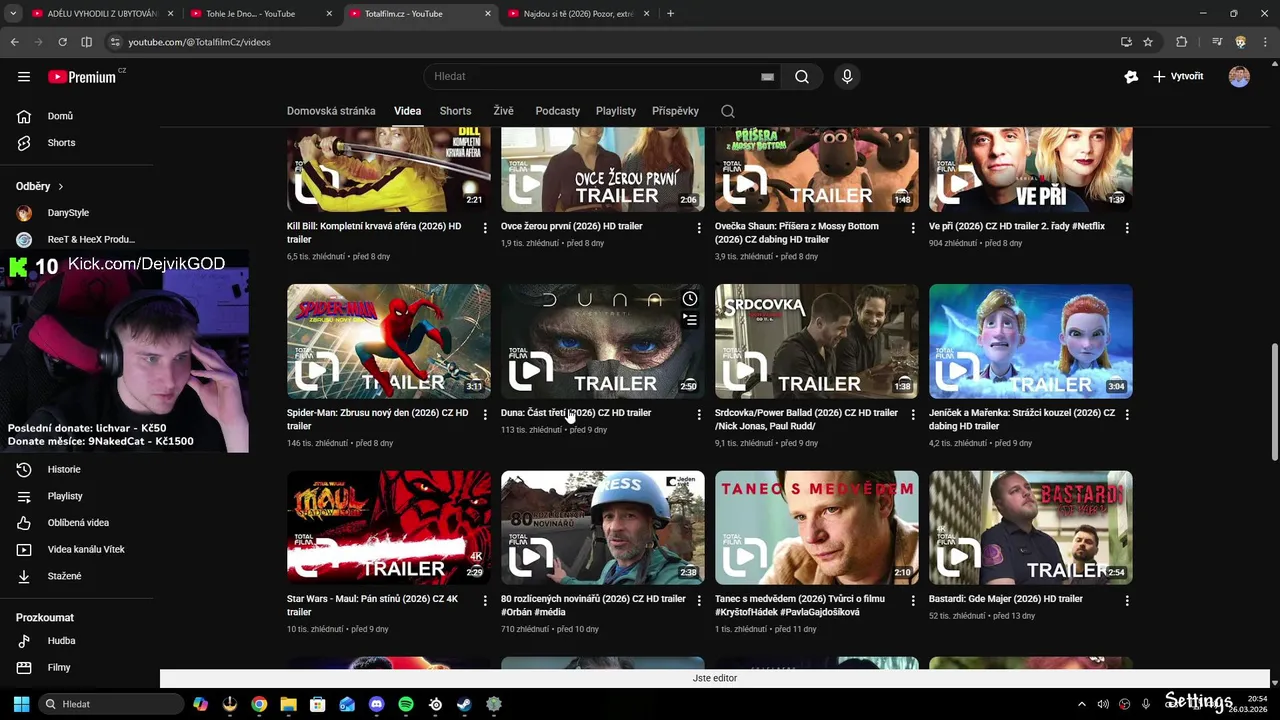Open the three-dot menu for Bastardi: Gde Majer
Screen dimensions: 1280x720
(1127, 600)
